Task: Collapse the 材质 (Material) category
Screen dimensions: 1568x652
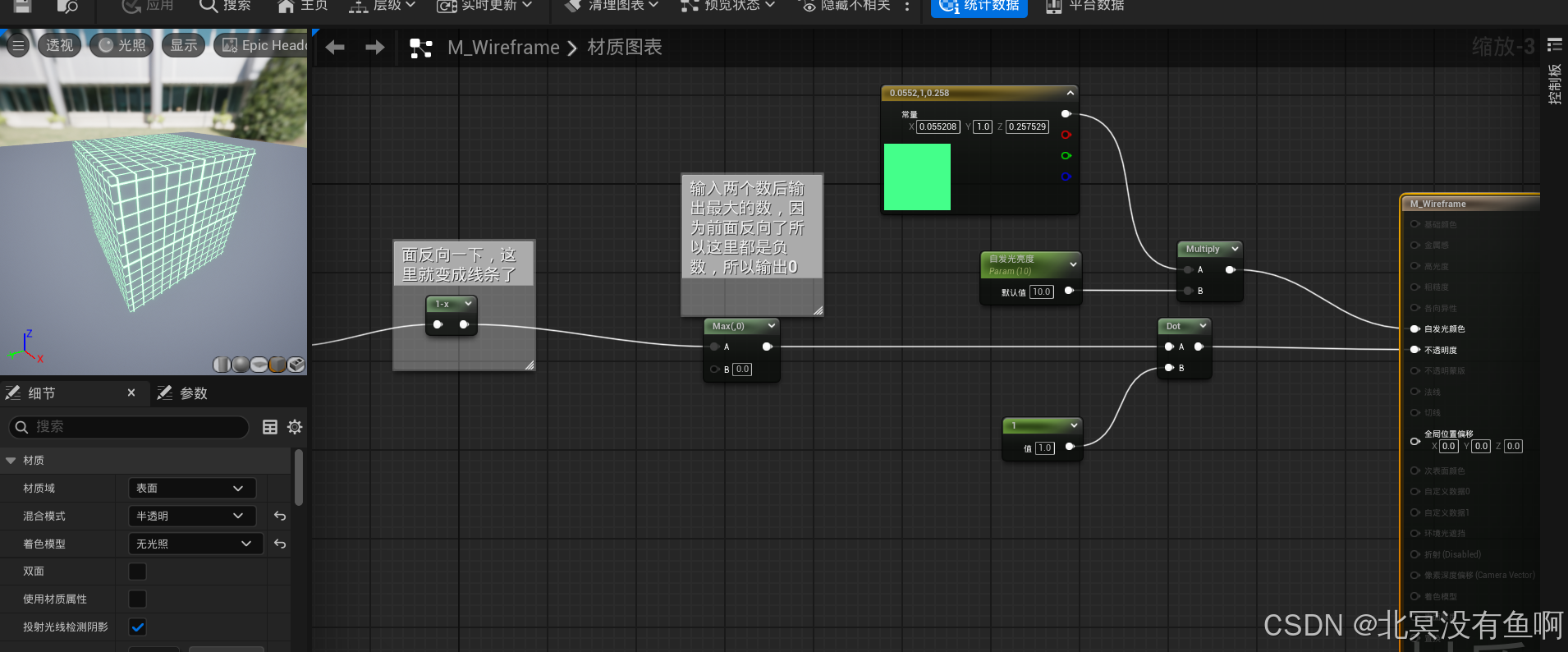Action: click(x=11, y=461)
